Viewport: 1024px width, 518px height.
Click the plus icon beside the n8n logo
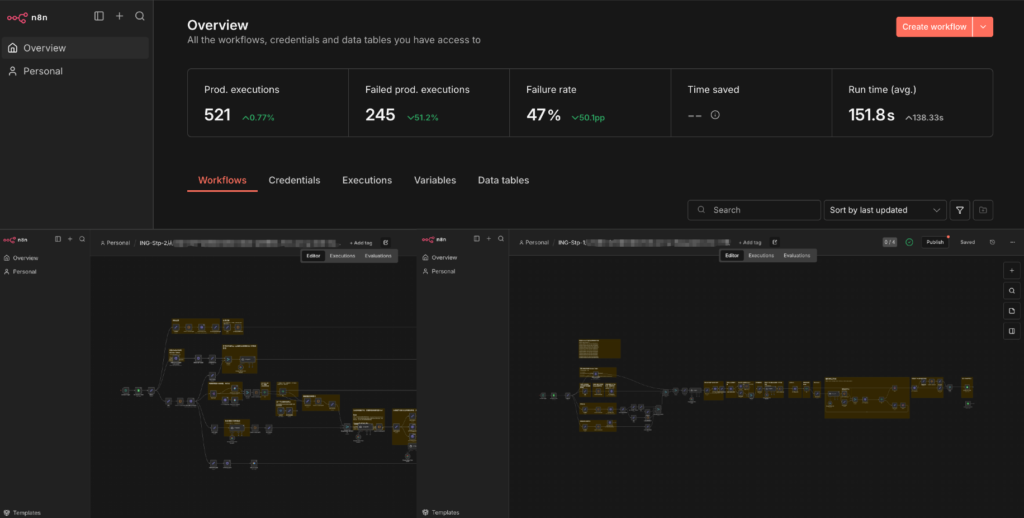[x=119, y=16]
